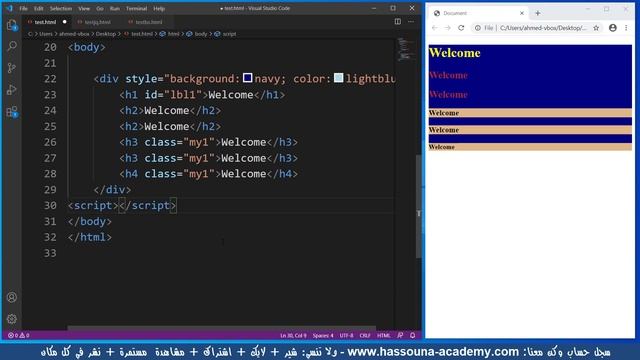Screen dimensions: 640x360
Task: Click the navy color swatch in code
Action: click(247, 78)
